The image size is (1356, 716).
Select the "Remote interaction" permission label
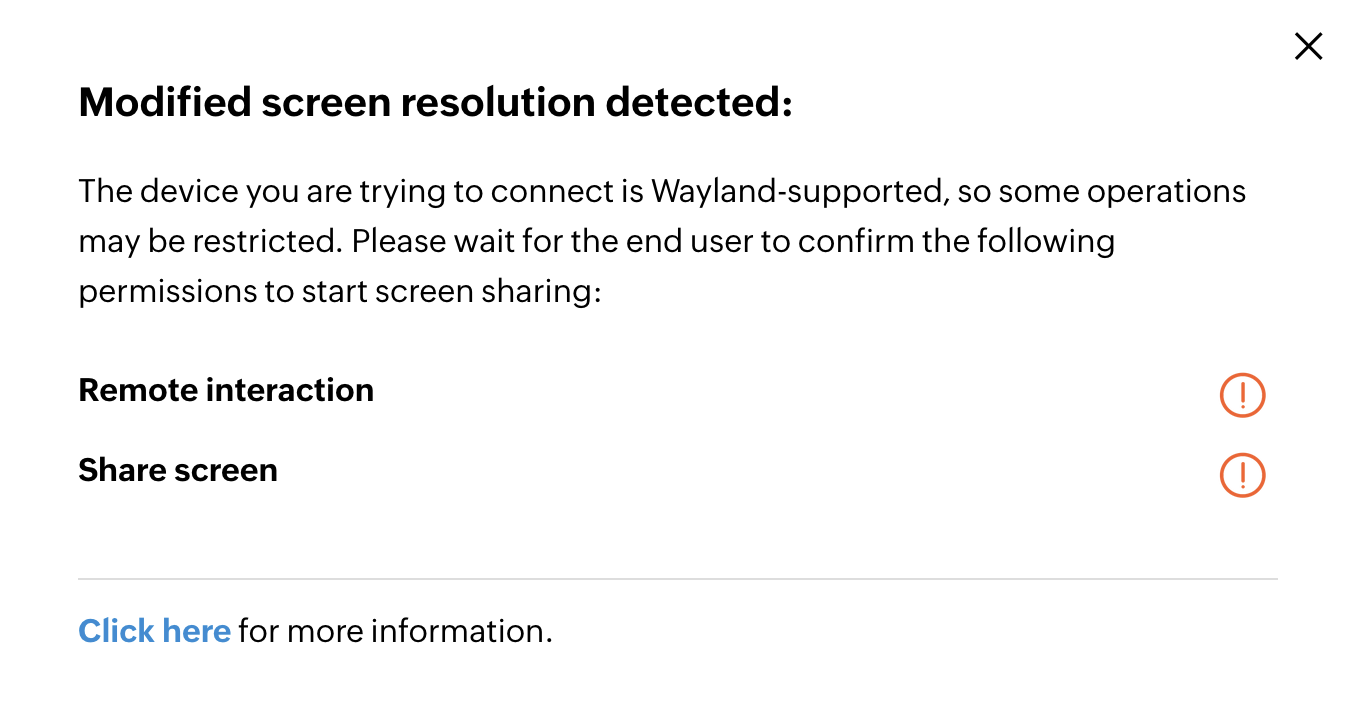[x=226, y=390]
